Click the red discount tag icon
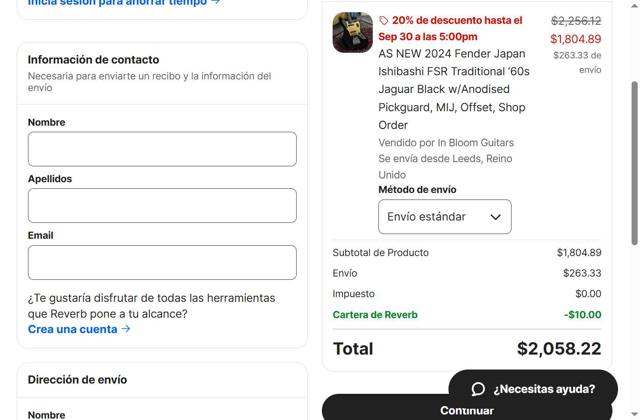Image resolution: width=640 pixels, height=420 pixels. tap(384, 20)
